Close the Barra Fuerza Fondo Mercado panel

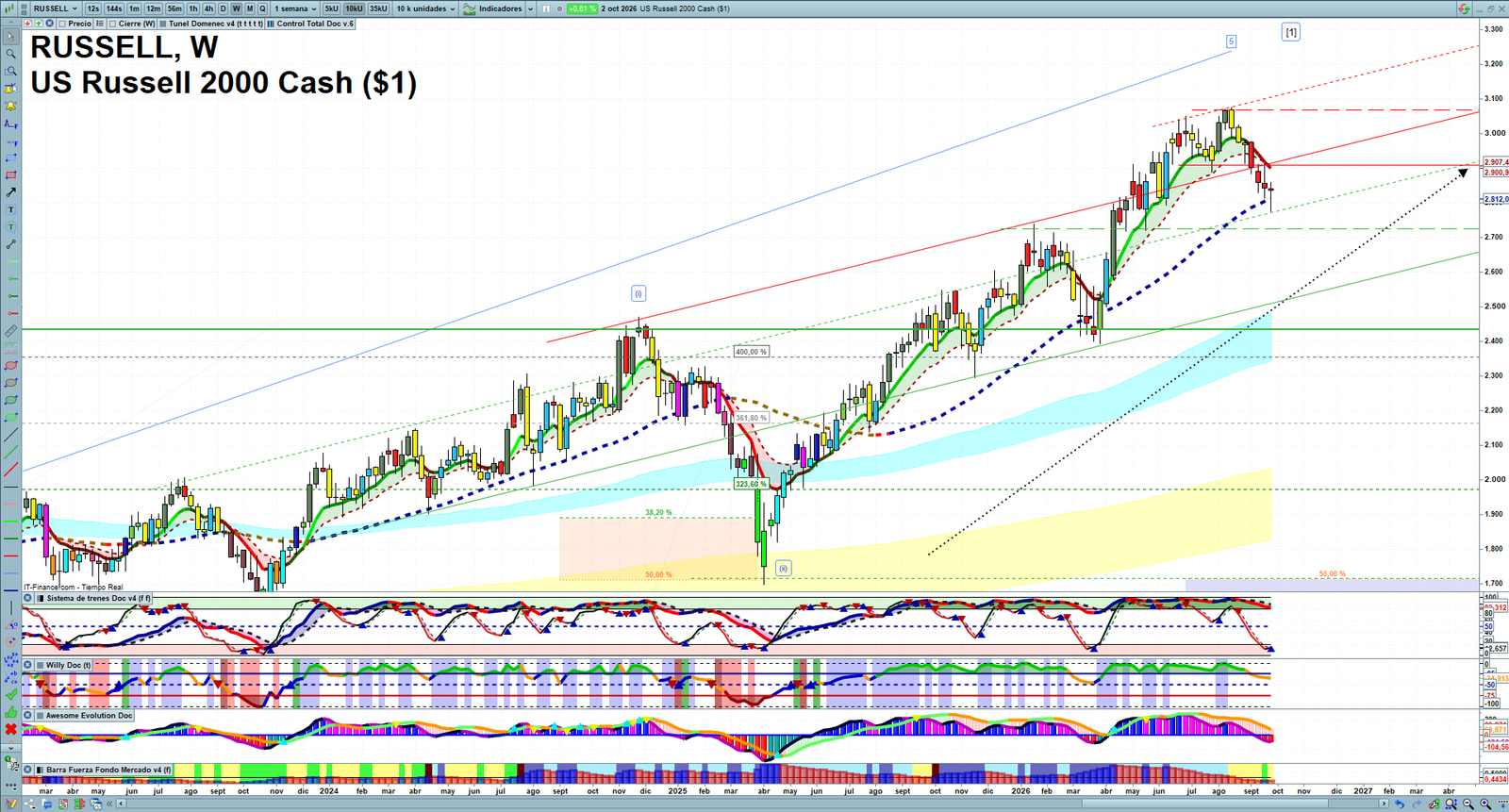pos(28,770)
